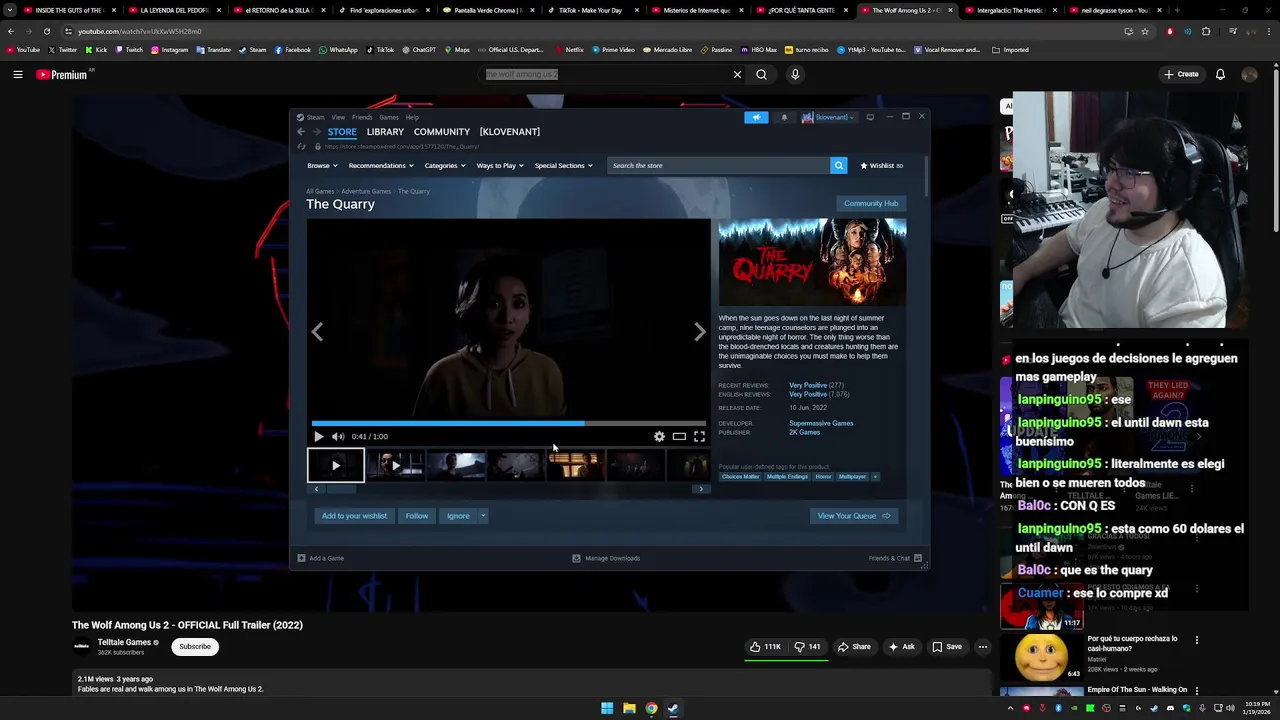Go to the previous screenshot arrow in media viewer
This screenshot has height=720, width=1280.
(x=317, y=332)
